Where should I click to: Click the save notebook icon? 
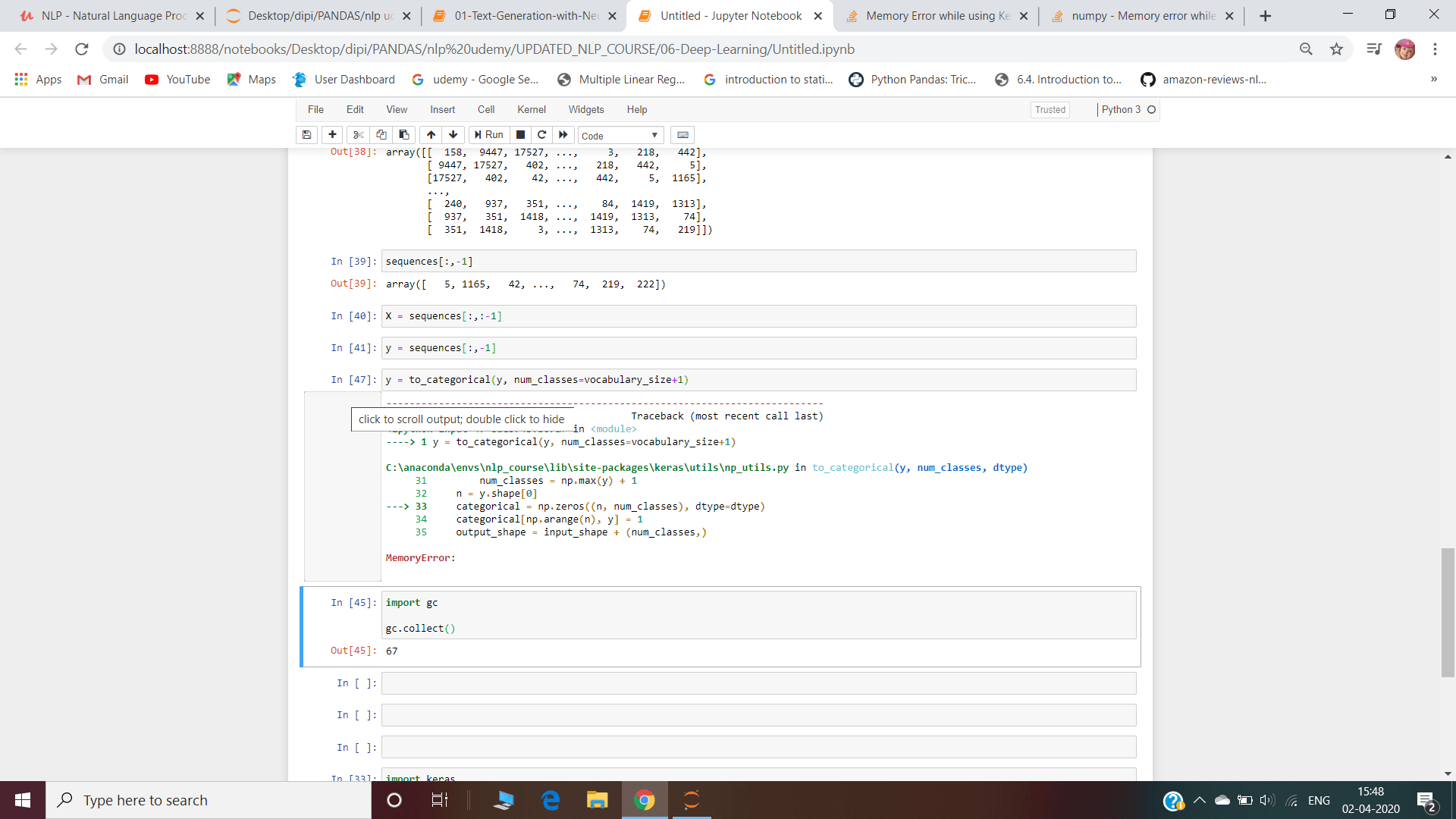point(306,135)
